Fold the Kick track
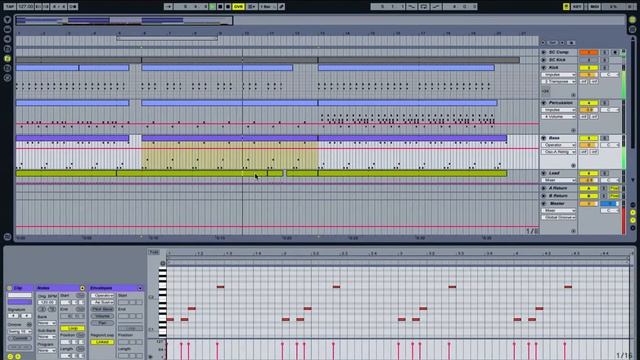Screen dimensions: 640x360 543,68
